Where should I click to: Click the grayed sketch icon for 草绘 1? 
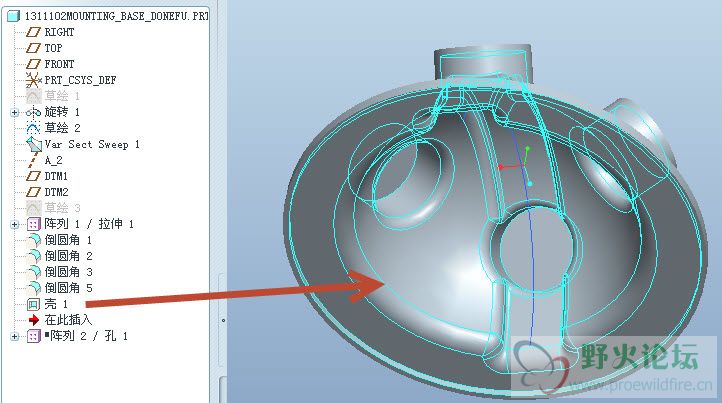[x=34, y=96]
